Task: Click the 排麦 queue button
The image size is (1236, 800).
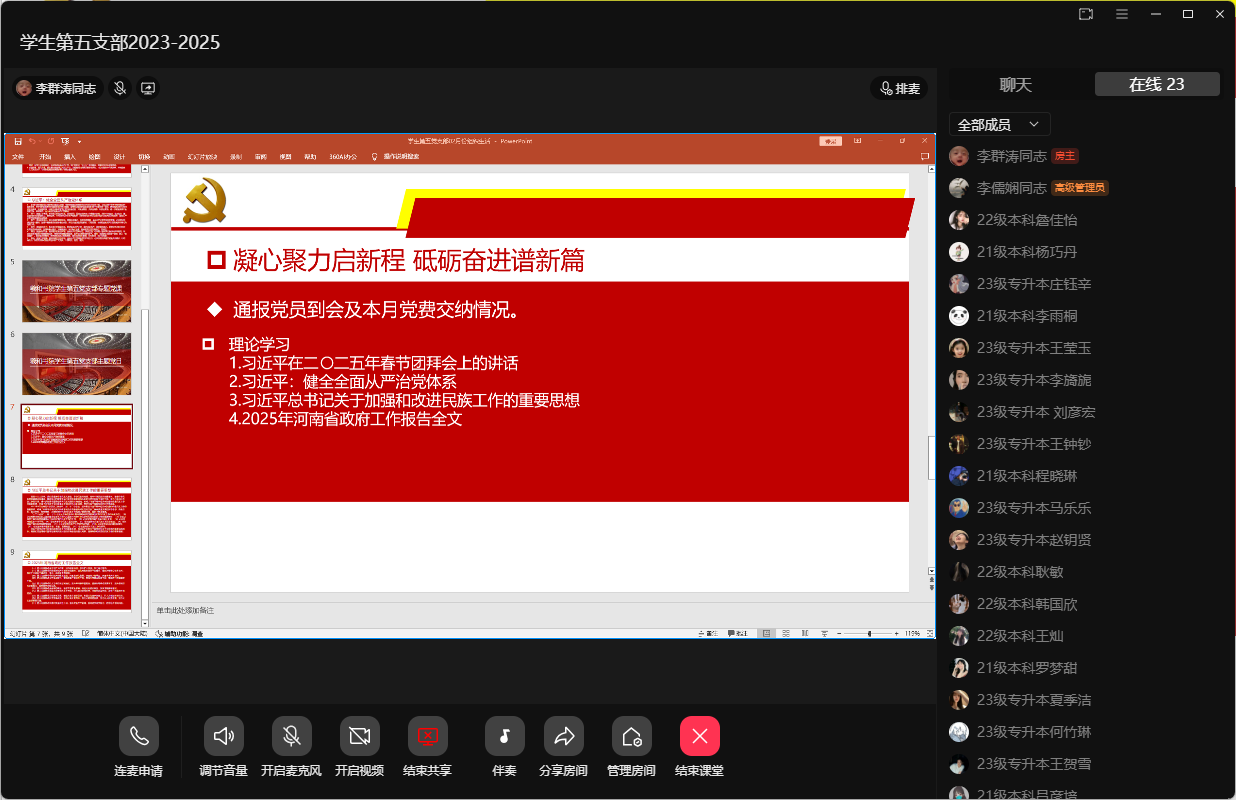Action: [898, 88]
